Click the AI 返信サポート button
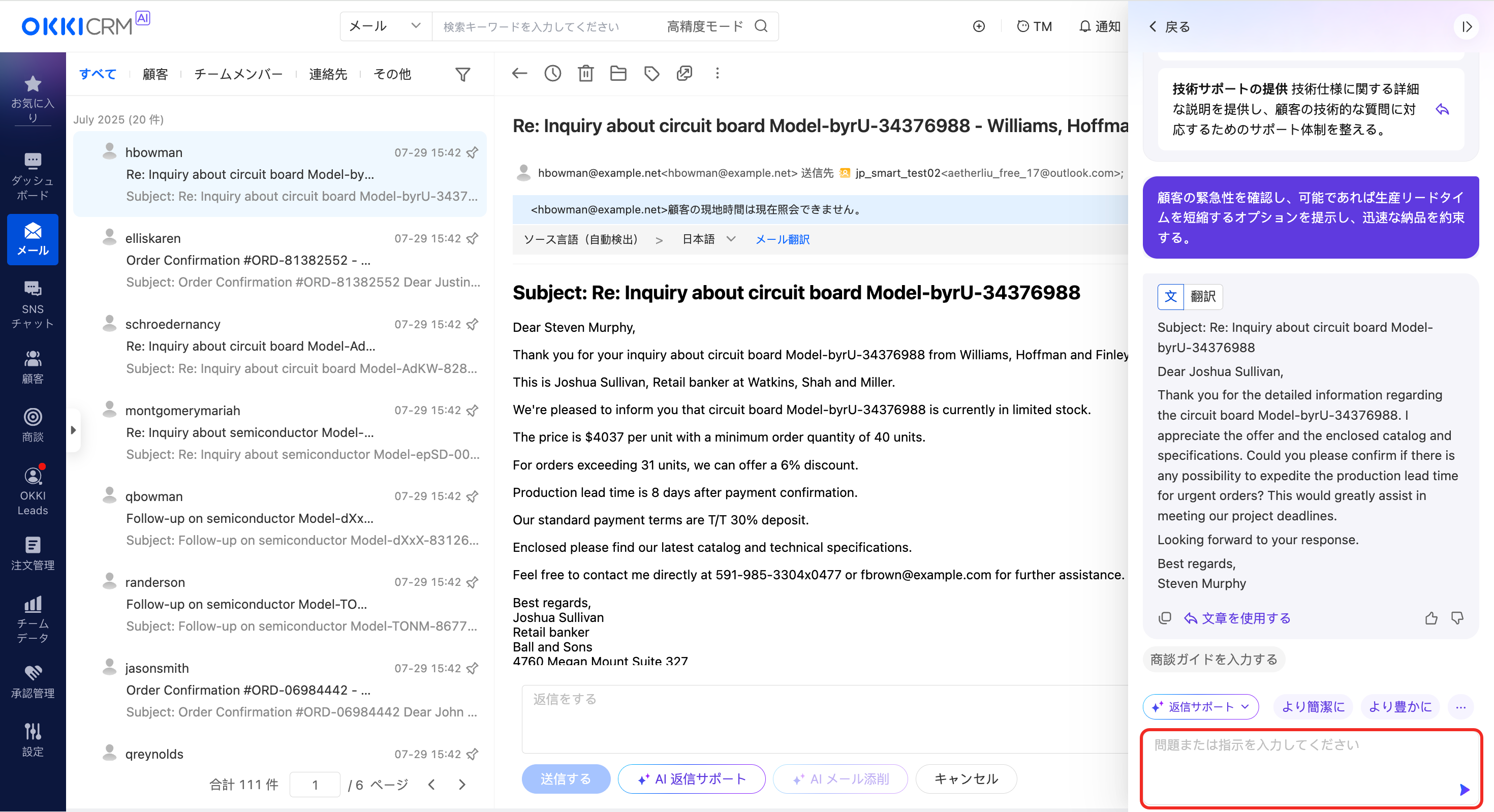The height and width of the screenshot is (812, 1494). click(691, 778)
